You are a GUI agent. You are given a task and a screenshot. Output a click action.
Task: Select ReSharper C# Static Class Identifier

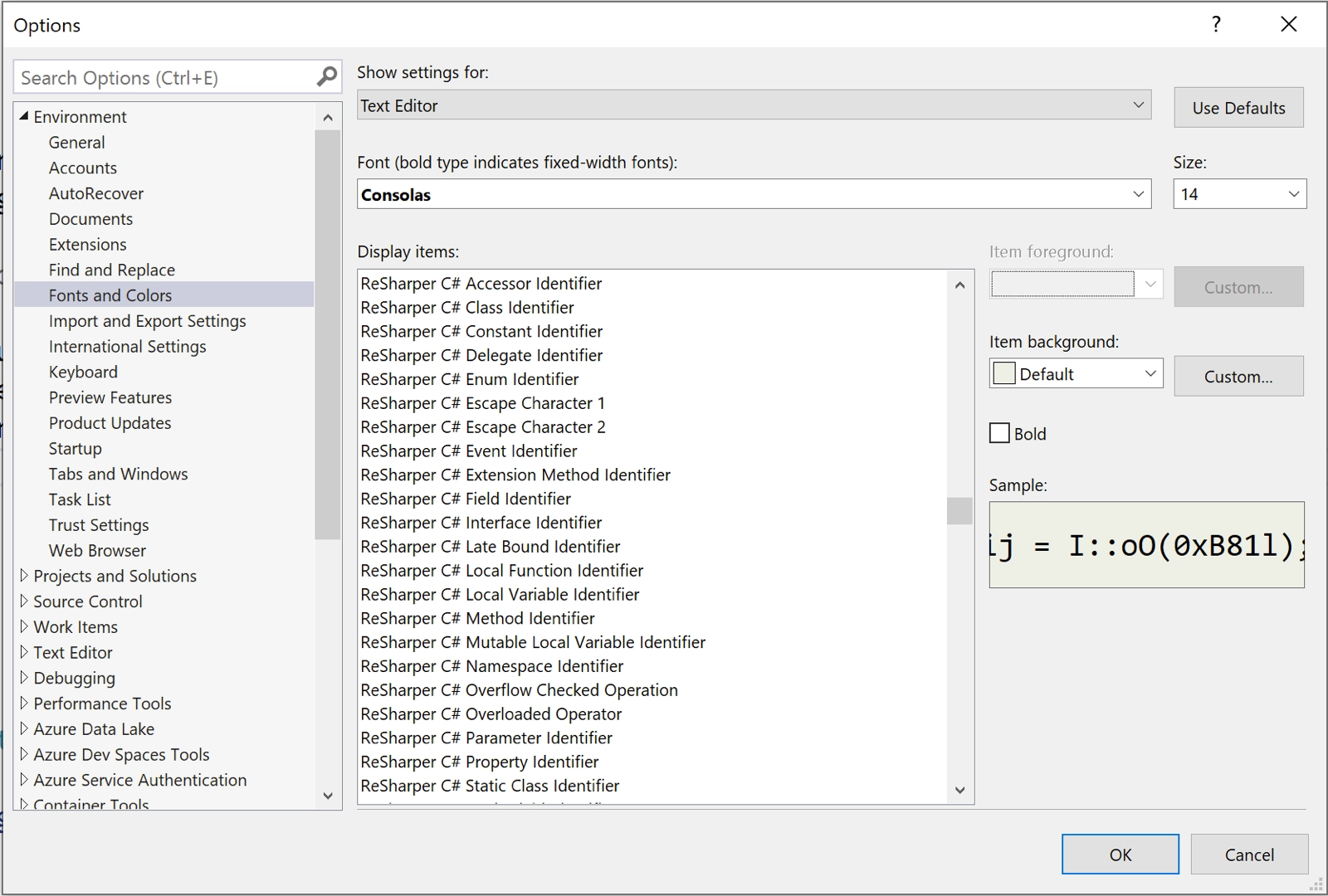[x=490, y=786]
